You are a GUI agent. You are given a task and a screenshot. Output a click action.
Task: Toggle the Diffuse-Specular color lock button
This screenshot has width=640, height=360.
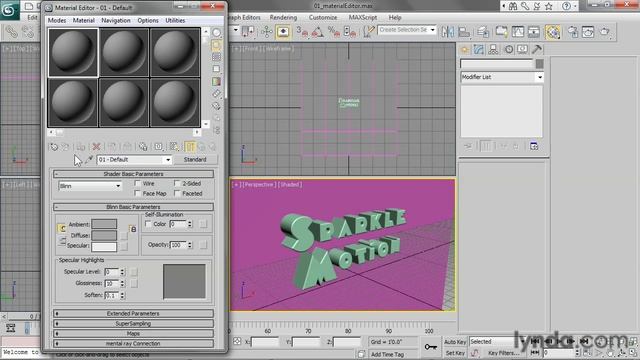click(62, 241)
